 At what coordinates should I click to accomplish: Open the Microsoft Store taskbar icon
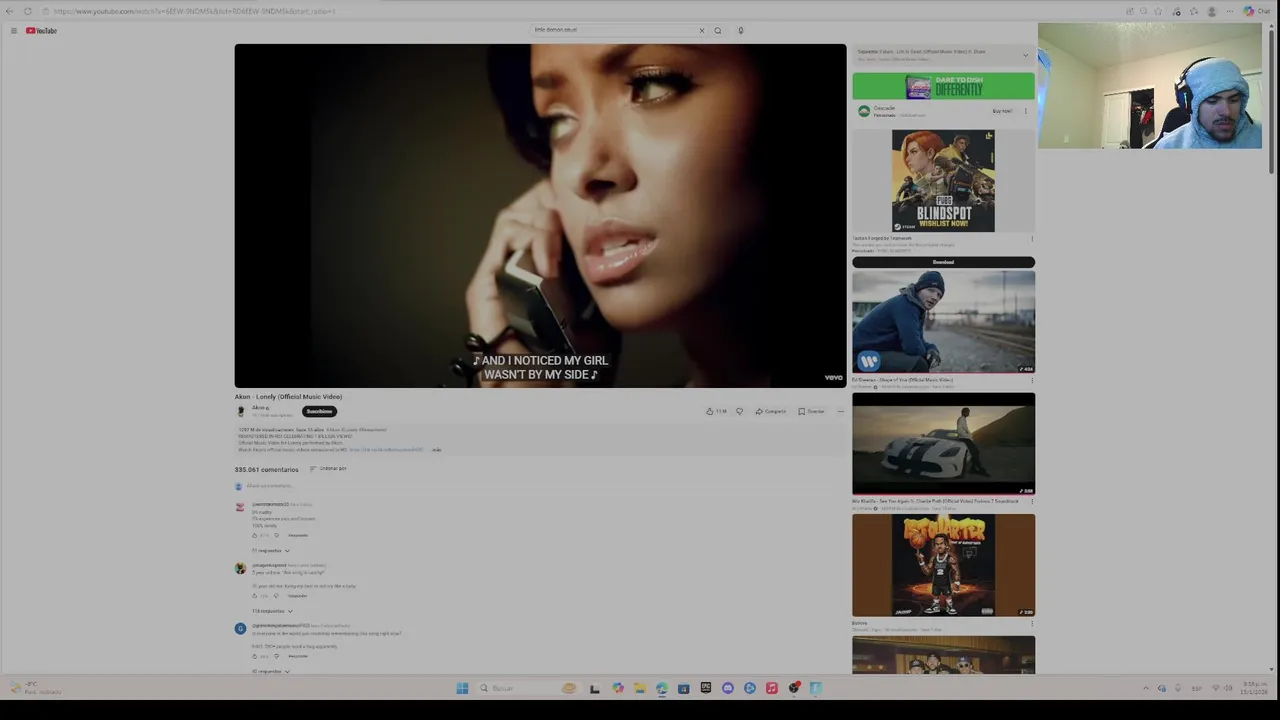click(x=684, y=688)
